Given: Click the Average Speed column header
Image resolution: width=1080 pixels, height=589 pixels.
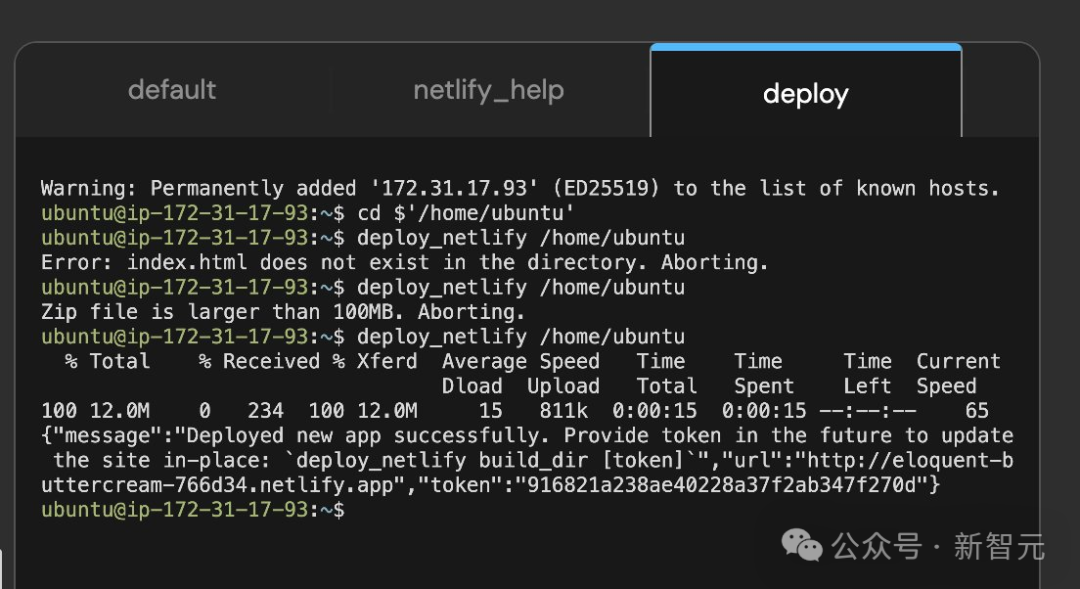Looking at the screenshot, I should point(520,362).
